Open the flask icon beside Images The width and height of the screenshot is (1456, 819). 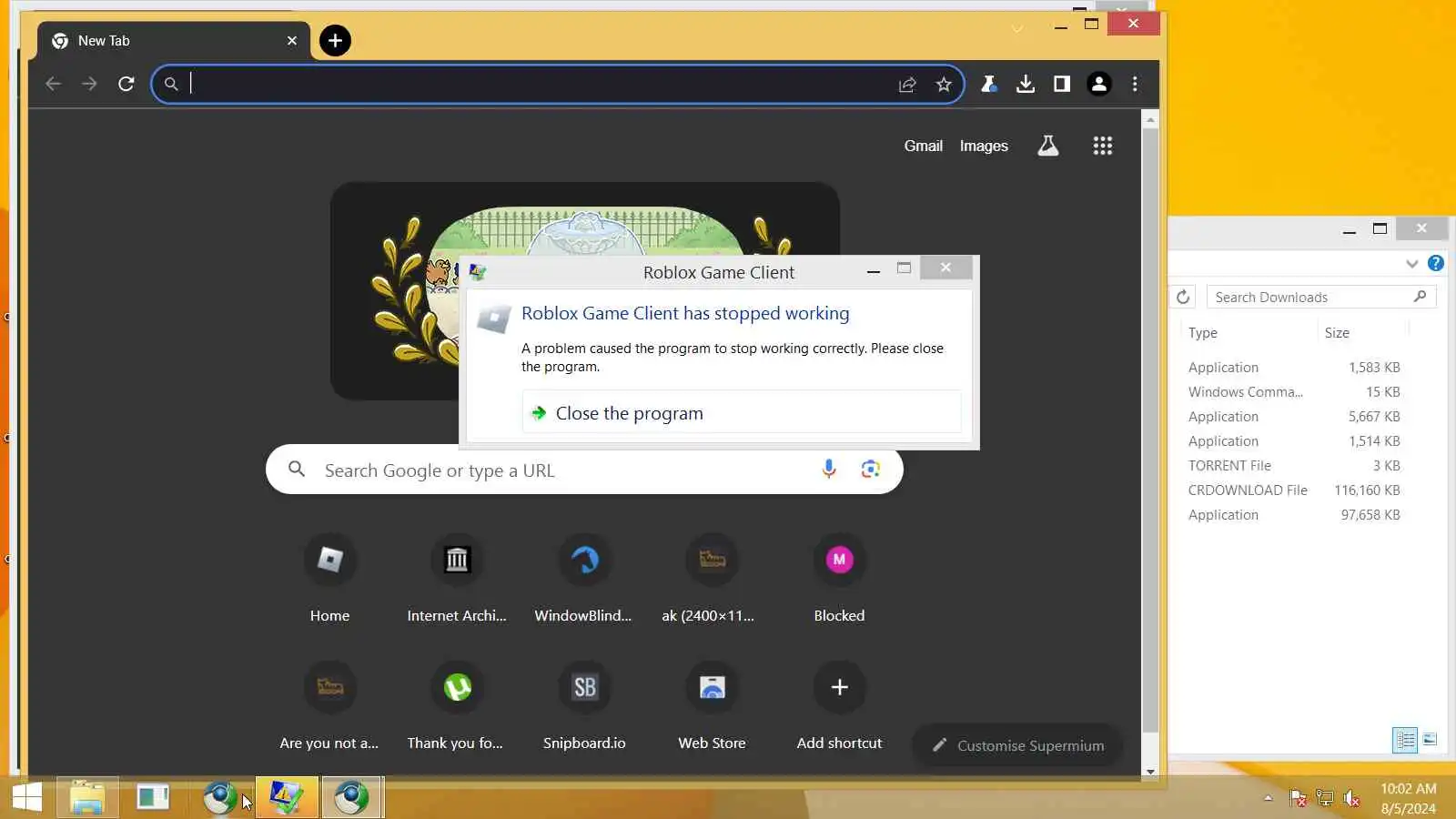click(x=1048, y=146)
